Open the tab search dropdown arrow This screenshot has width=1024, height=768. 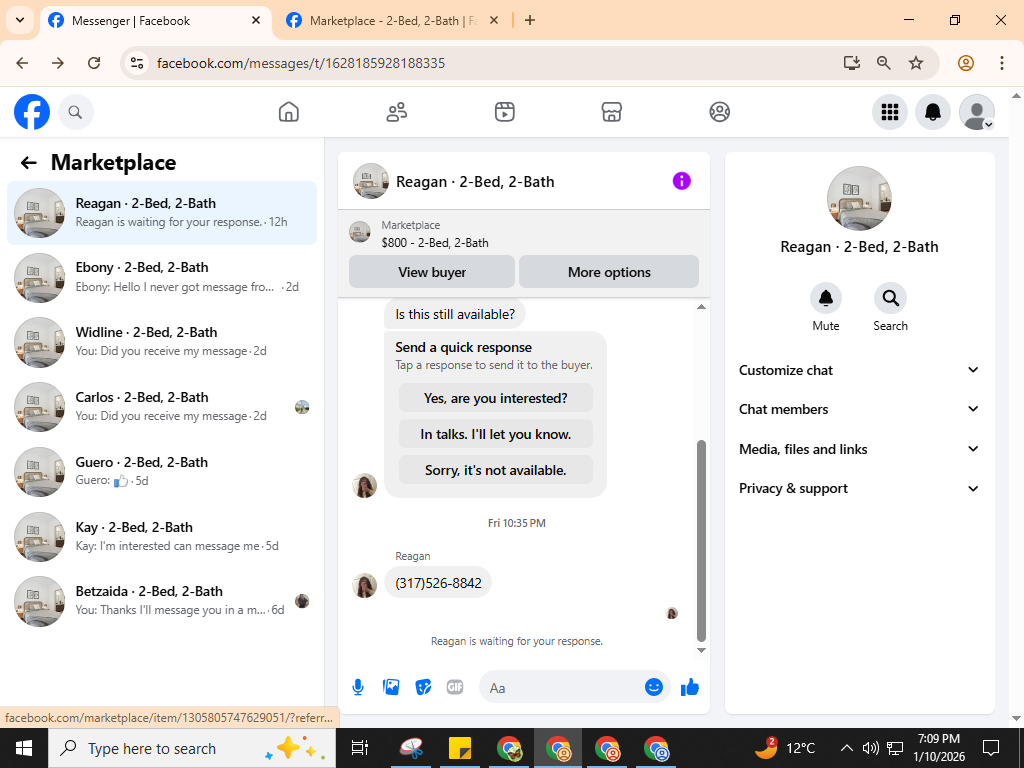pyautogui.click(x=20, y=20)
